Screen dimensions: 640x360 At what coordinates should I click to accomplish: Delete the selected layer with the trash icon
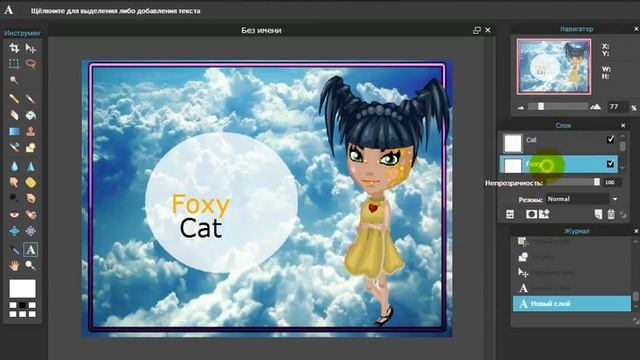[611, 214]
